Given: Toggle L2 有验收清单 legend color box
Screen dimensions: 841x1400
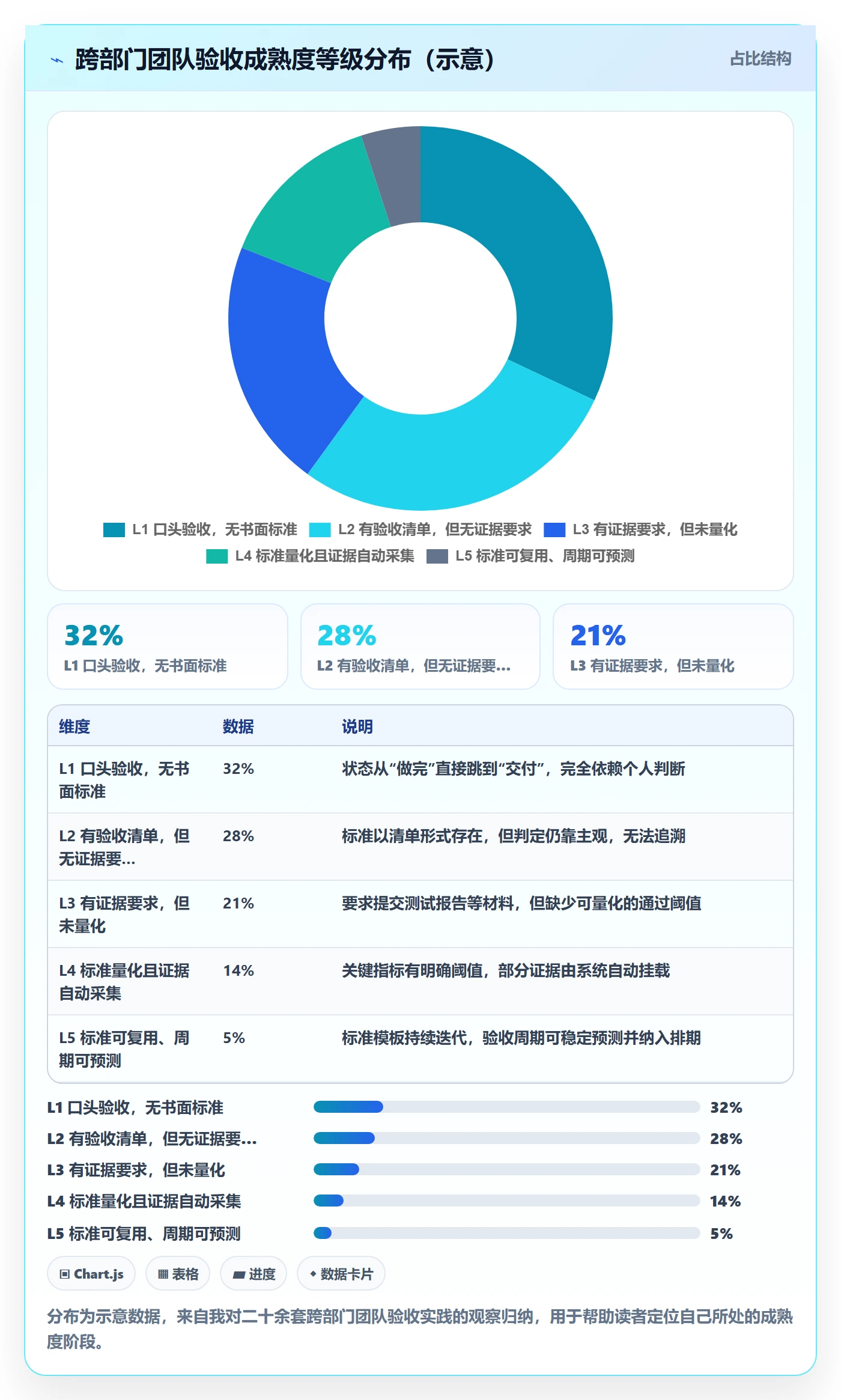Looking at the screenshot, I should 320,530.
